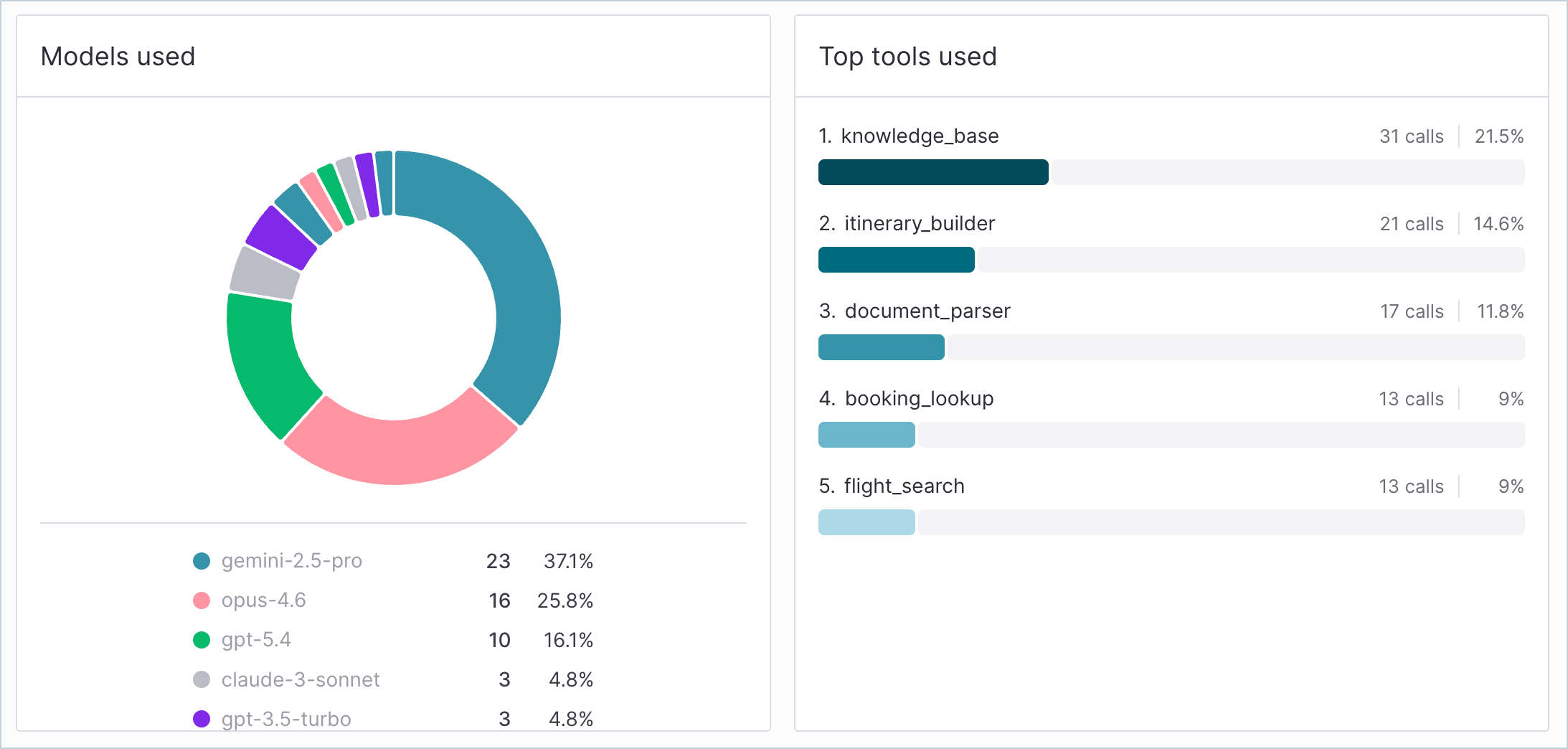Click the '17 calls' count

point(1412,311)
